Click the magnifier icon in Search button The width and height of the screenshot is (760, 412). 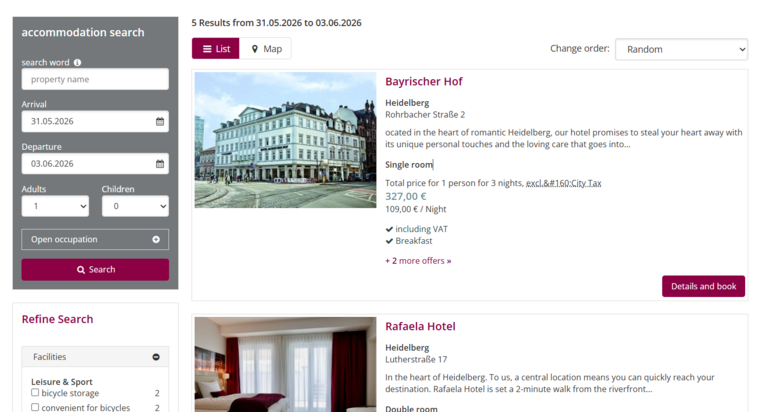pos(81,270)
